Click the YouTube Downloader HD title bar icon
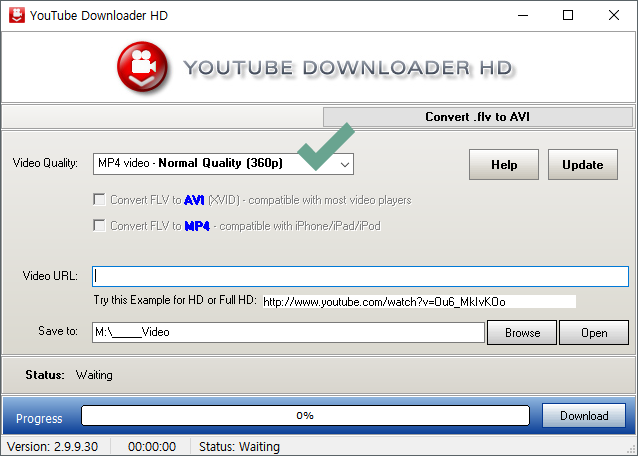The image size is (638, 456). pos(17,15)
